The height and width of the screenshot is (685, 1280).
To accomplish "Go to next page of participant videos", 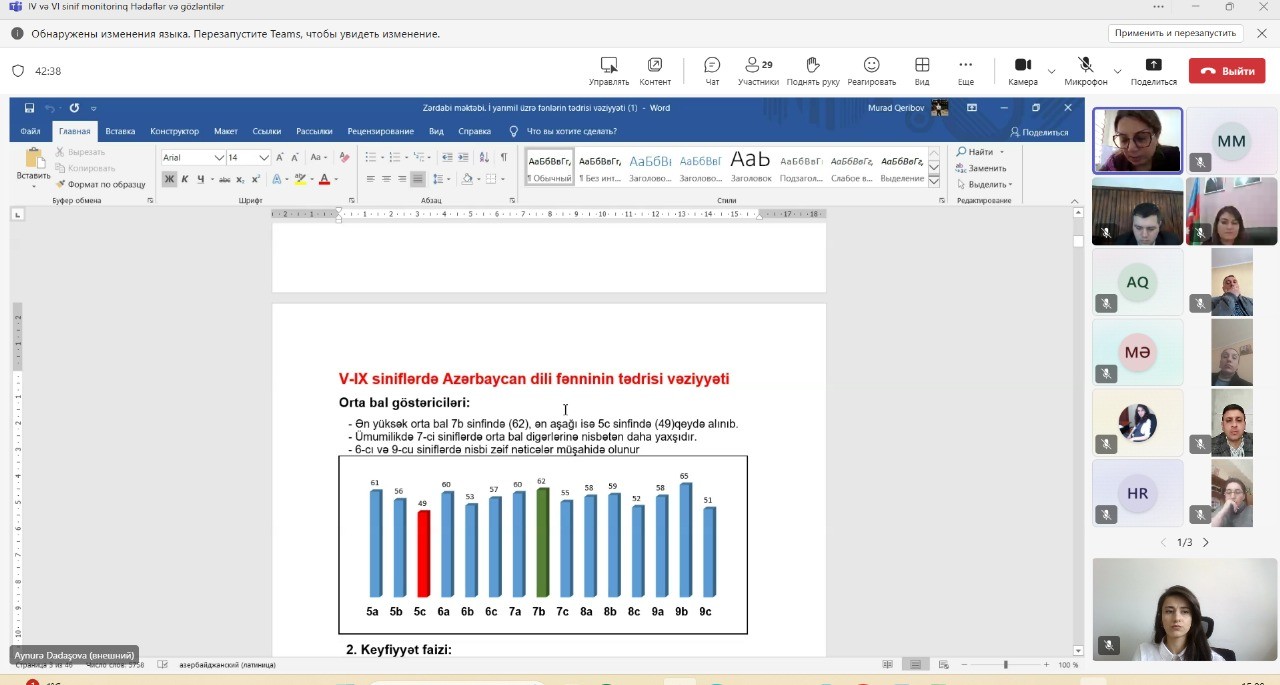I will 1205,542.
